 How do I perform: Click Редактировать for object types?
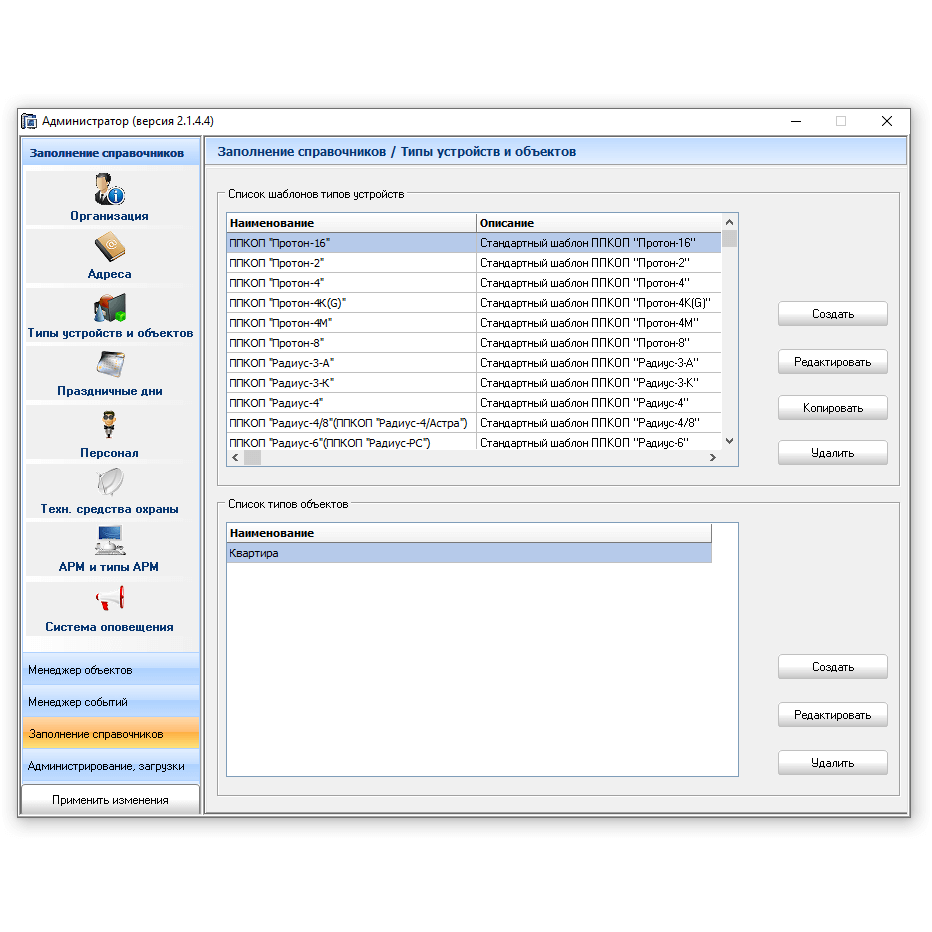point(833,714)
